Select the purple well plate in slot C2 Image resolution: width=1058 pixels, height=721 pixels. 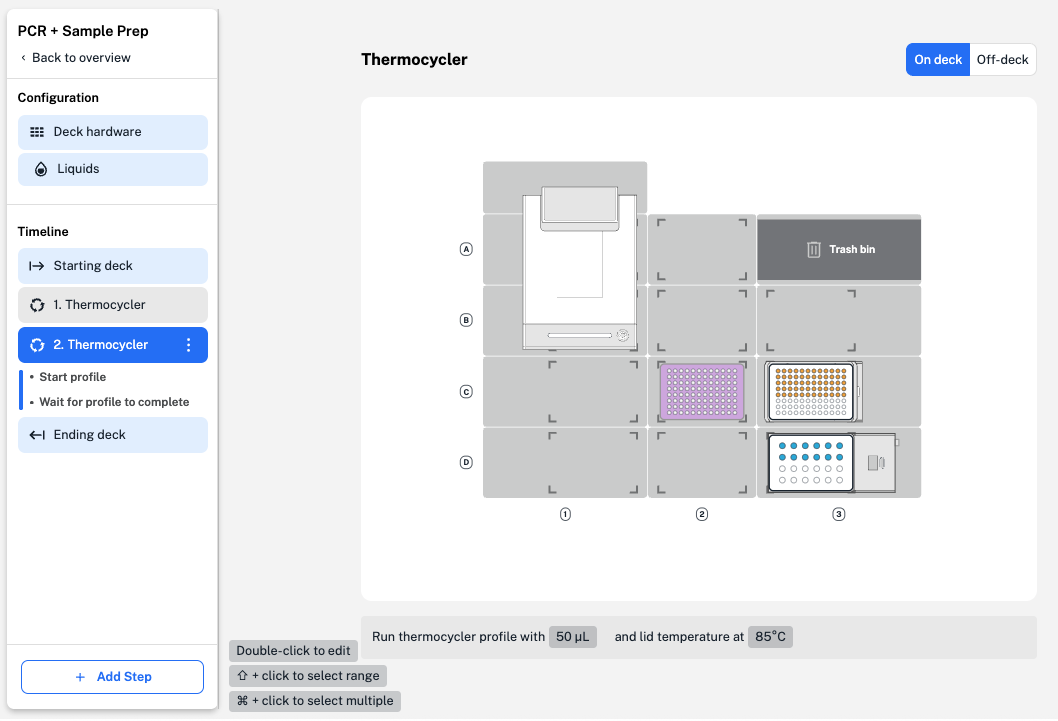702,391
